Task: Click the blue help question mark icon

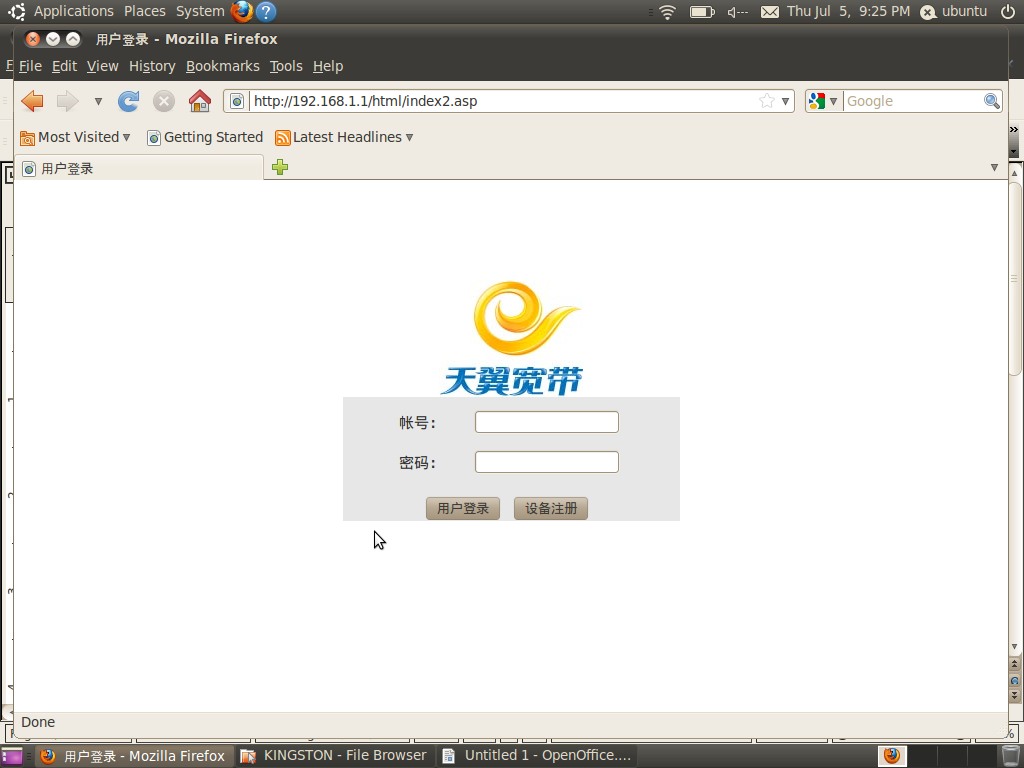Action: [266, 11]
